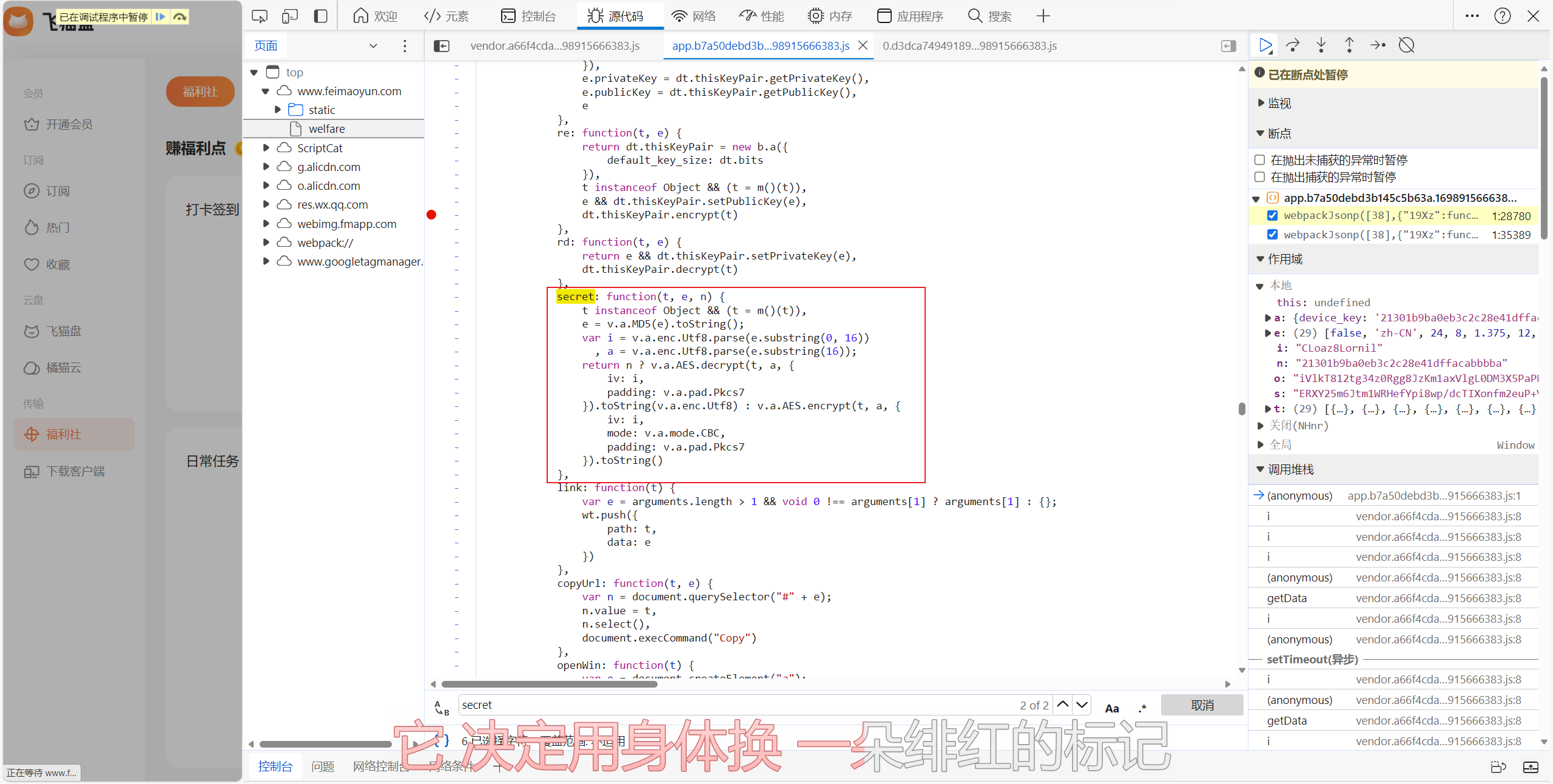Click the deactivate breakpoints icon
The image size is (1553, 784).
pos(1406,45)
